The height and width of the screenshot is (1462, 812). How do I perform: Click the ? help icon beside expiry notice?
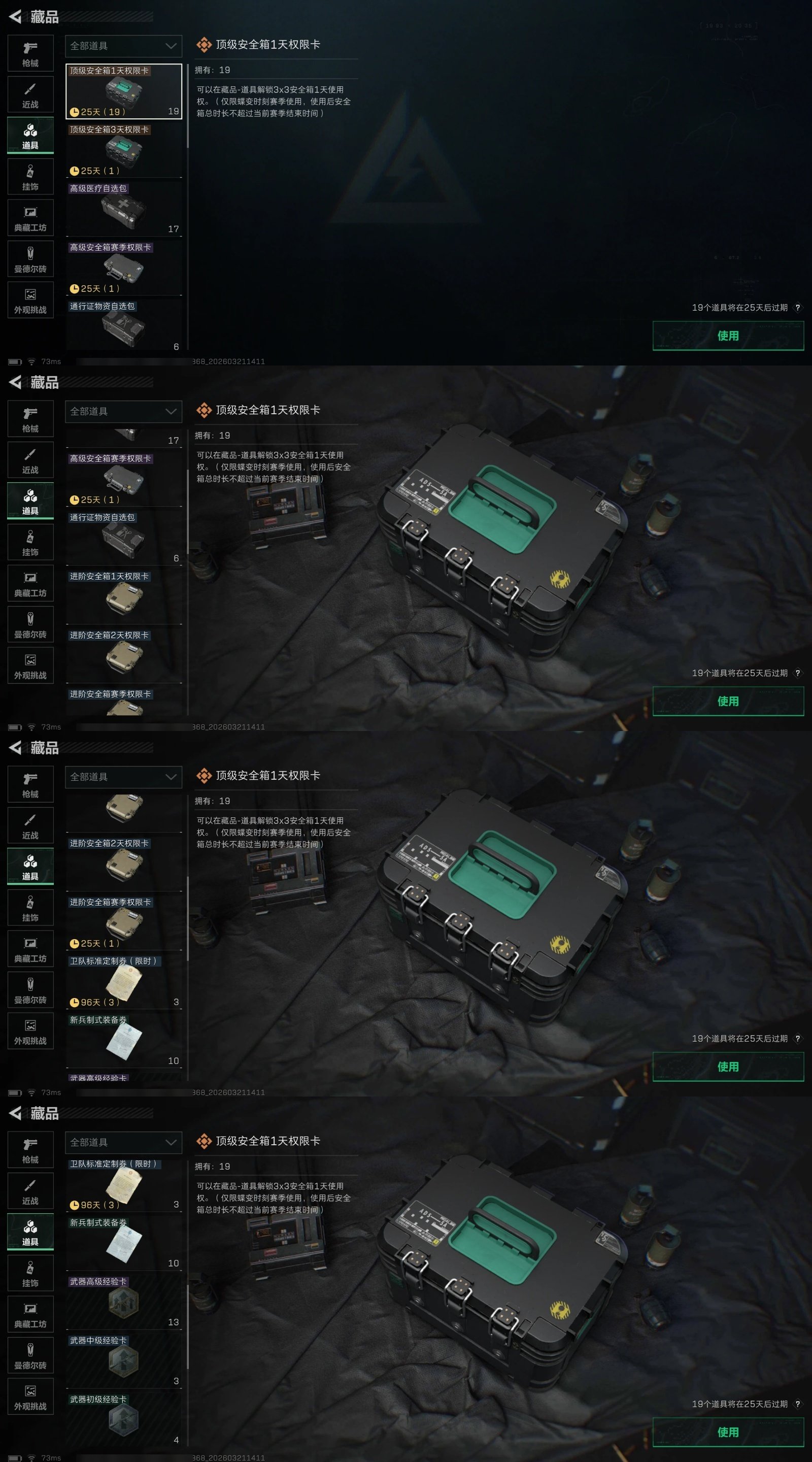pos(798,308)
